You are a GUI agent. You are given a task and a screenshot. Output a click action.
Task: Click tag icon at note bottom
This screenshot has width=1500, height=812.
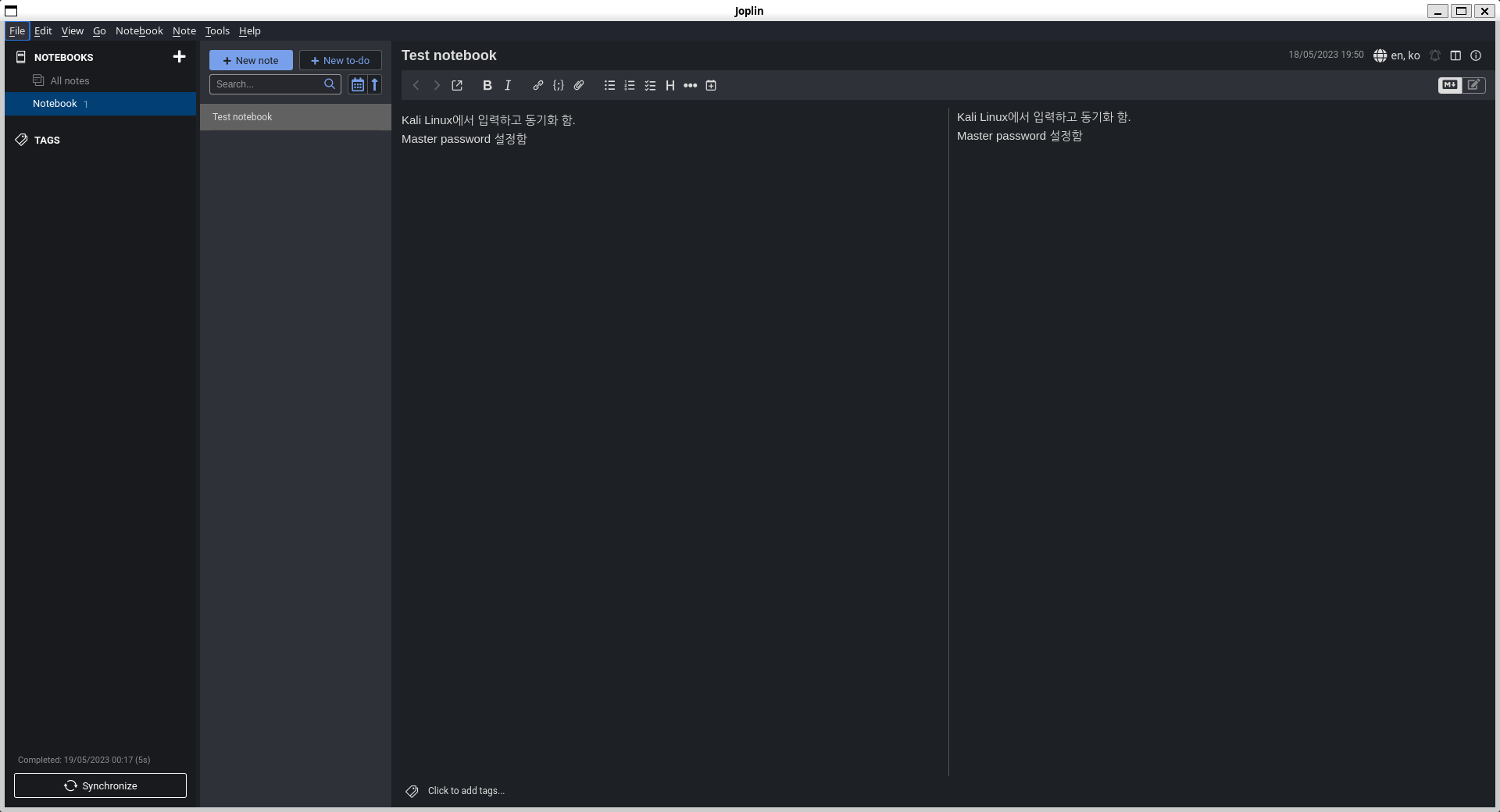pyautogui.click(x=412, y=791)
